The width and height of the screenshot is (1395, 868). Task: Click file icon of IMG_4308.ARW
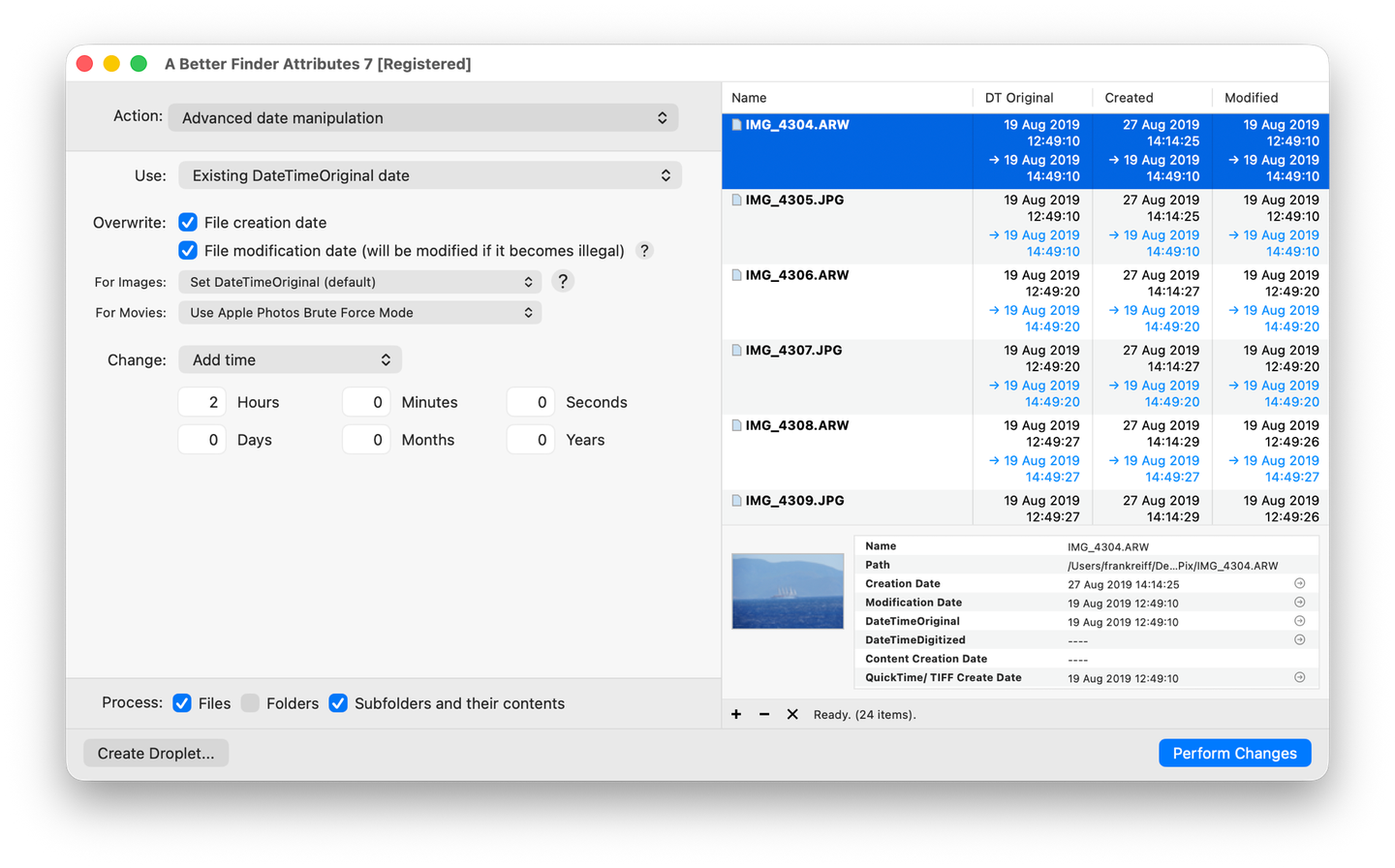point(736,425)
